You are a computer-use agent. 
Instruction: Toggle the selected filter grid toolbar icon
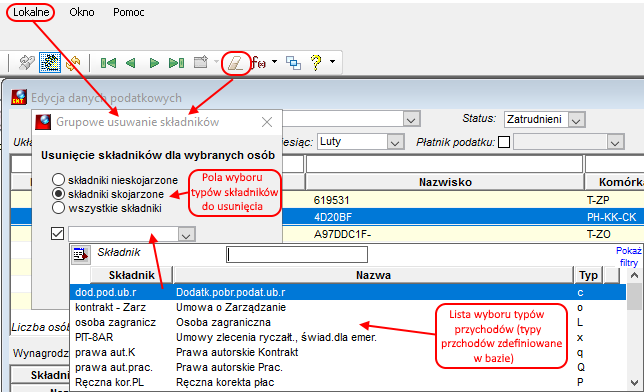pos(50,63)
